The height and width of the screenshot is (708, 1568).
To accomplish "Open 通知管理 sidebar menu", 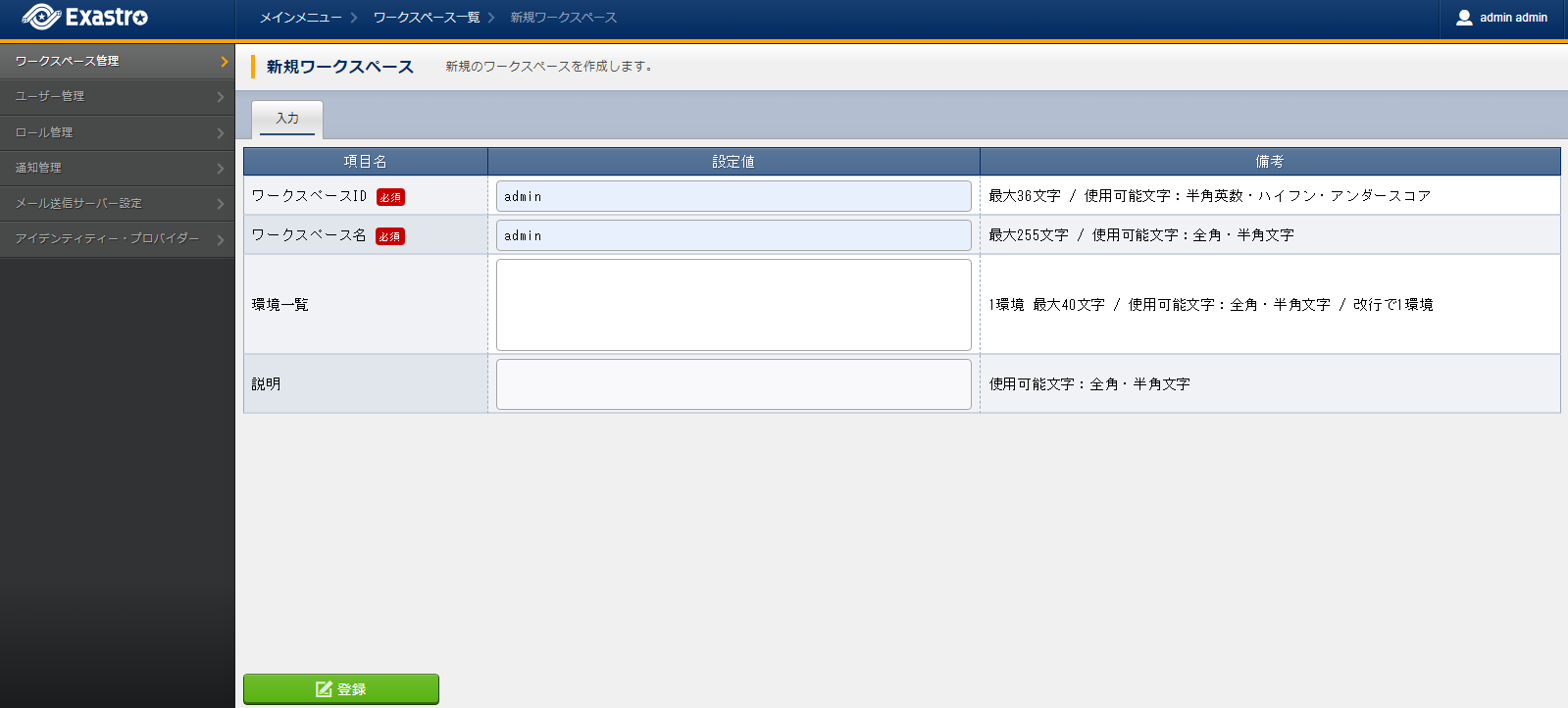I will tap(118, 168).
